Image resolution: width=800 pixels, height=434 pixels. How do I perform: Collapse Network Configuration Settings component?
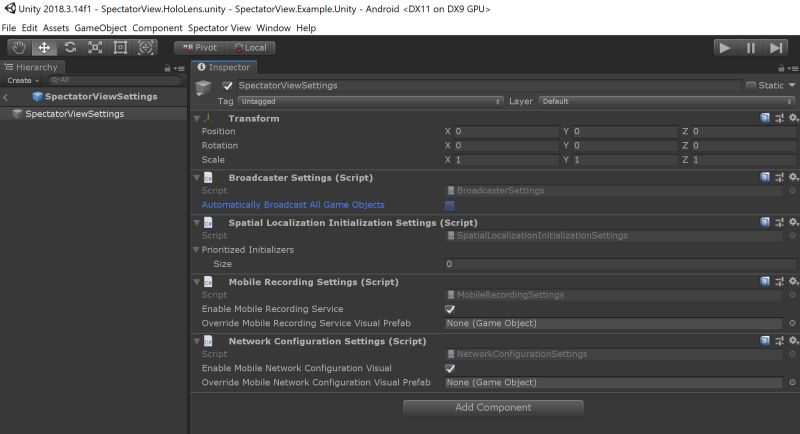click(x=196, y=341)
